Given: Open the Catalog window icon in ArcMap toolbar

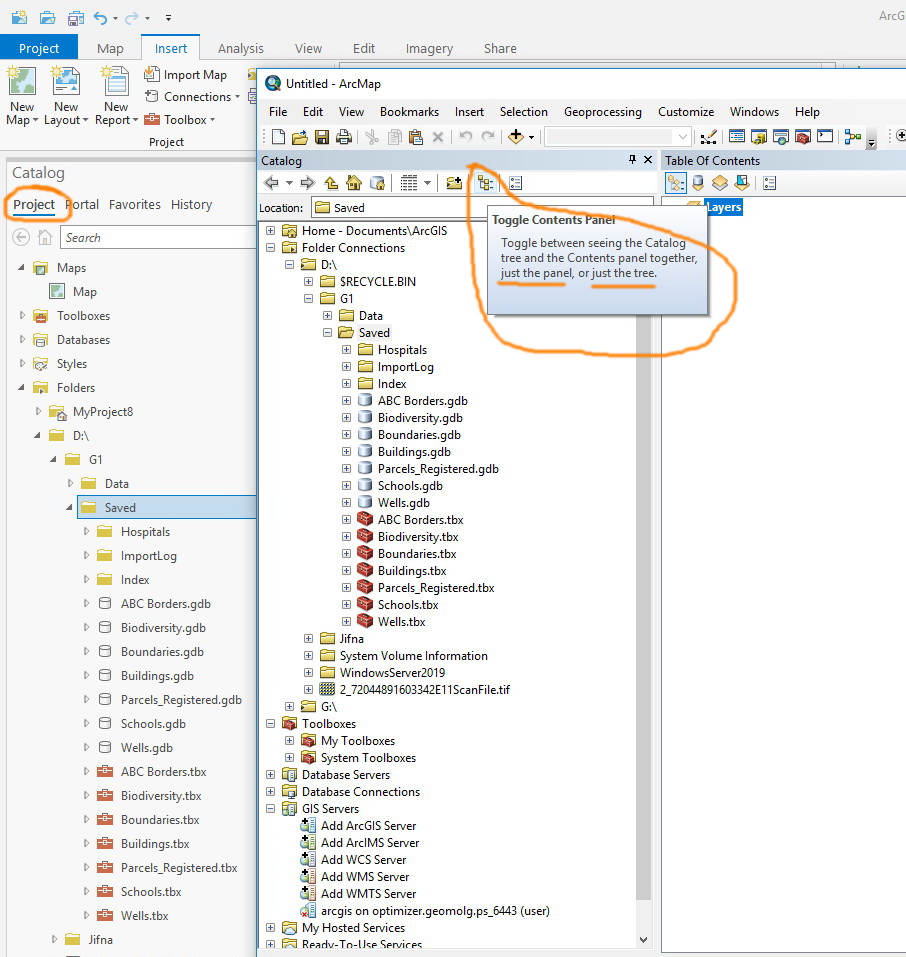Looking at the screenshot, I should click(x=759, y=137).
